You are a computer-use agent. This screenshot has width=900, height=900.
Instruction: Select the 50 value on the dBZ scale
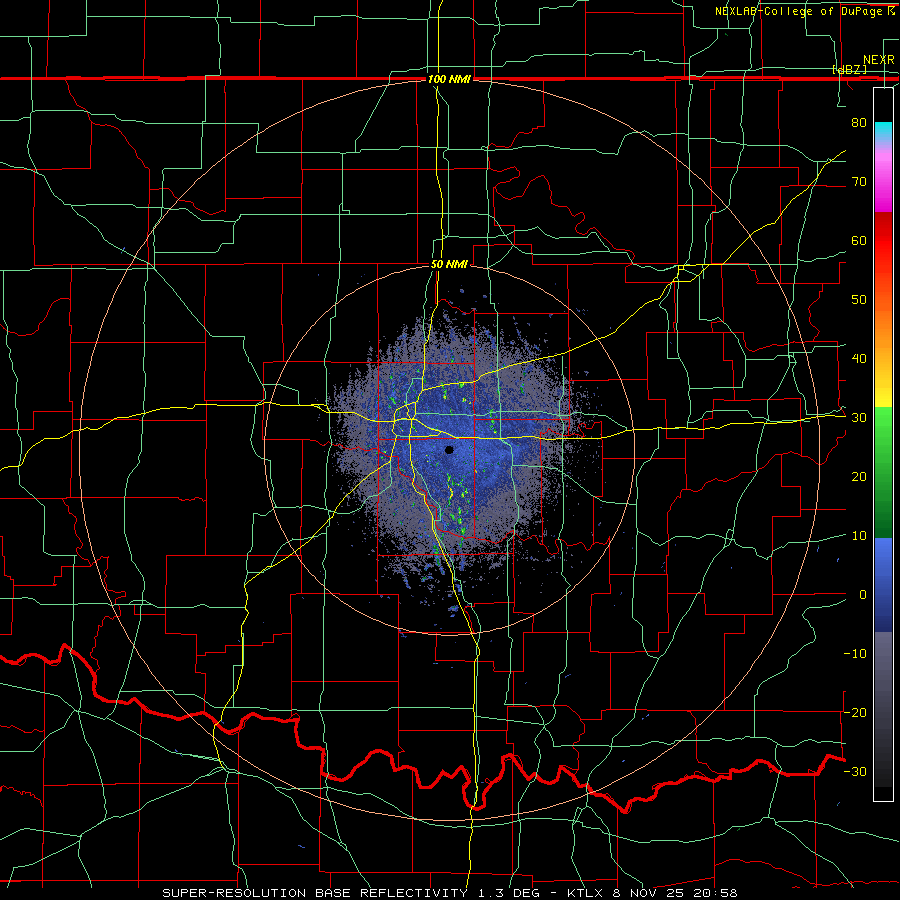tap(859, 300)
